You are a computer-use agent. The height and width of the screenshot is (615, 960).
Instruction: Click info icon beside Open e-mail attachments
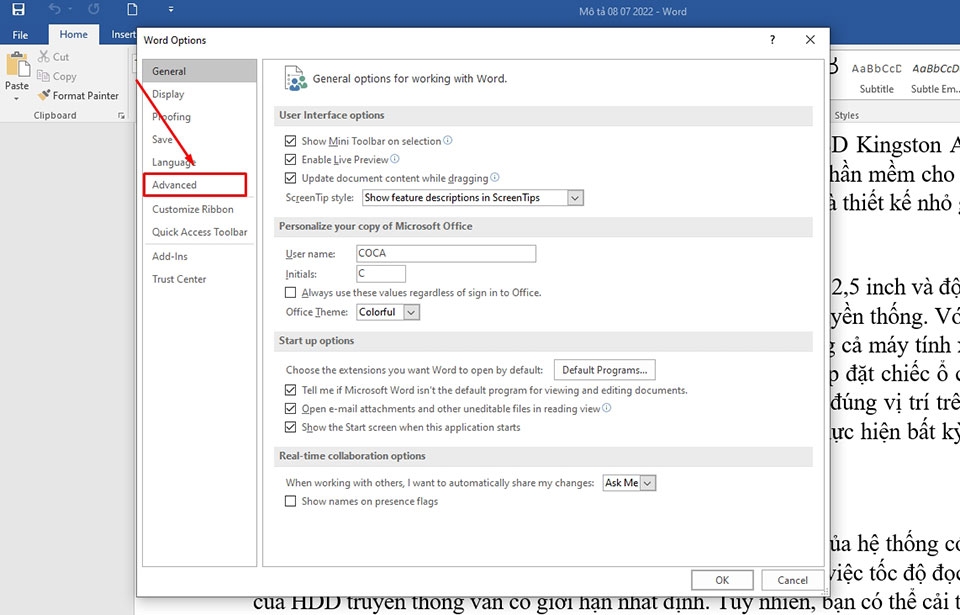[x=606, y=407]
